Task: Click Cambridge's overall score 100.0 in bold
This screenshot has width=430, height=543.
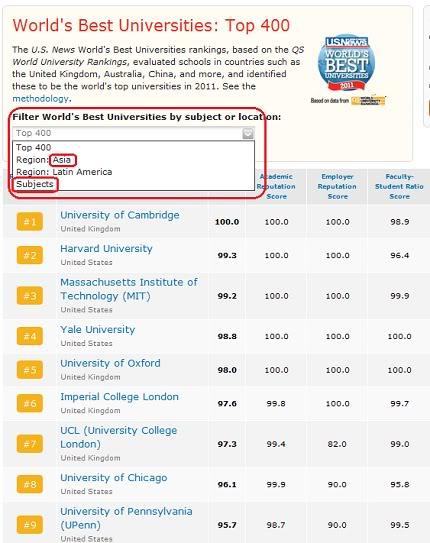Action: tap(227, 222)
